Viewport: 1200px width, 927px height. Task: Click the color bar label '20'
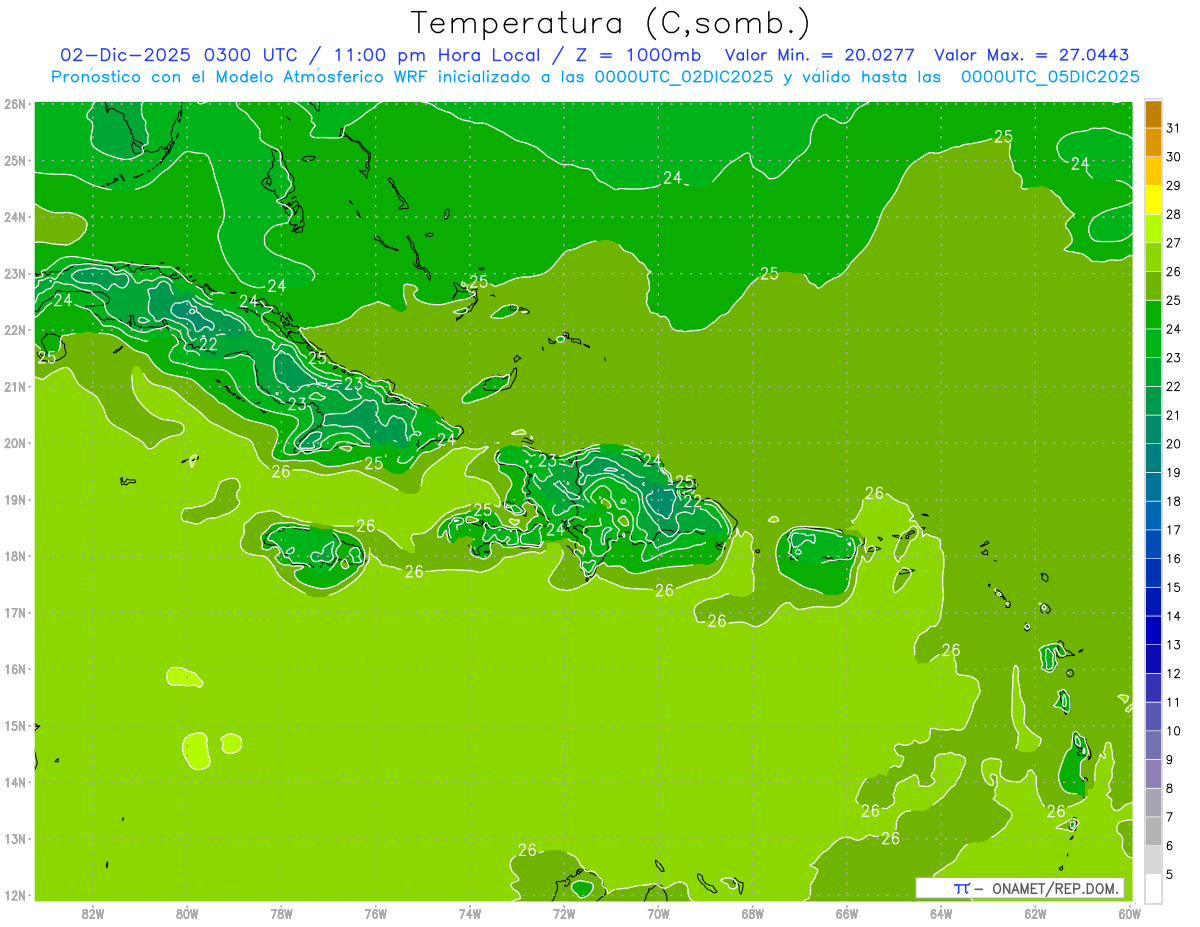tap(1173, 444)
